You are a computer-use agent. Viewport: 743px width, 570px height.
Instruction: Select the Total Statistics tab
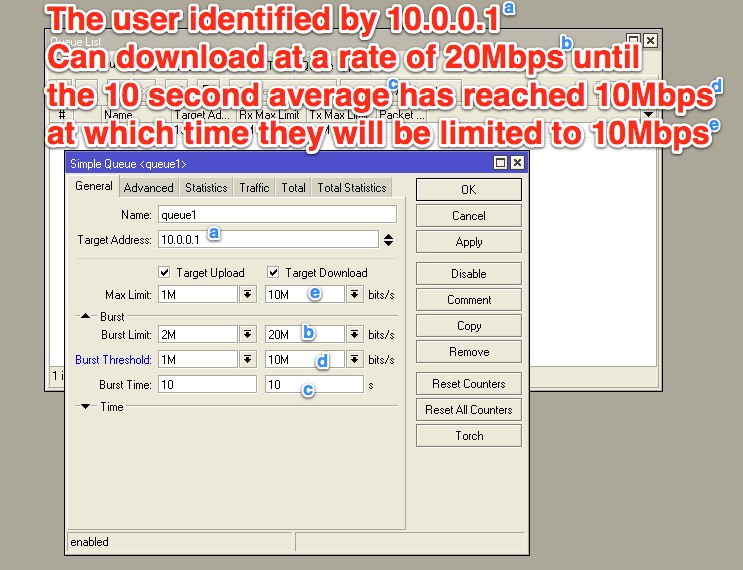[351, 187]
